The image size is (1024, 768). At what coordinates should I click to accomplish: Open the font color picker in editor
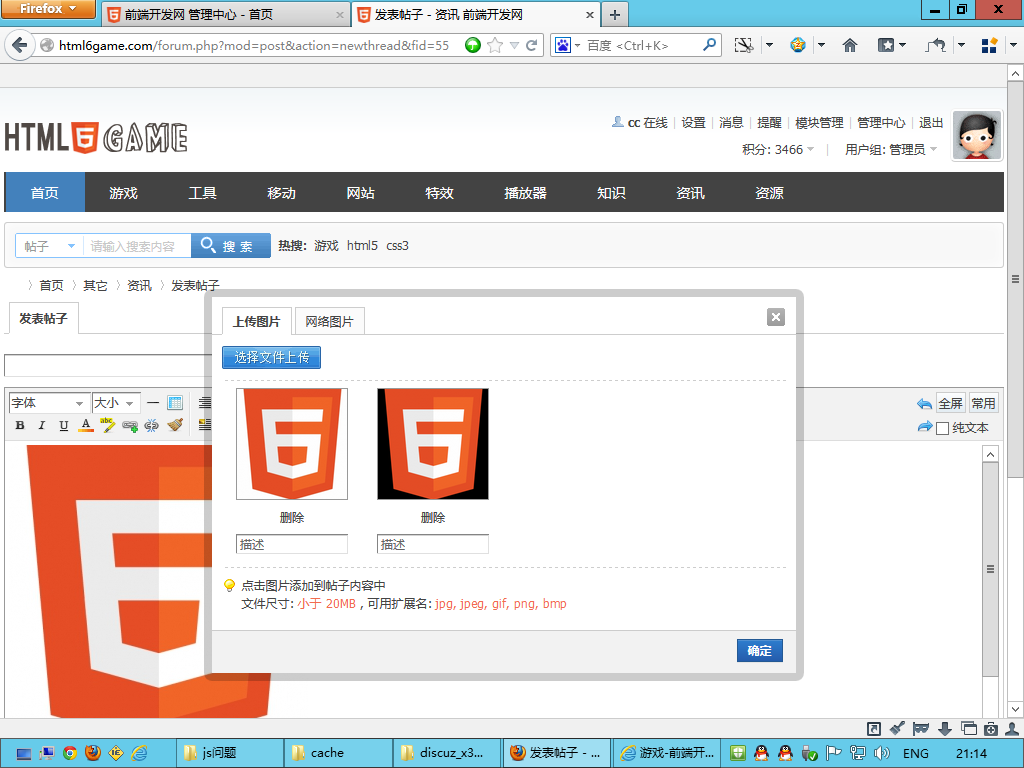pos(86,426)
